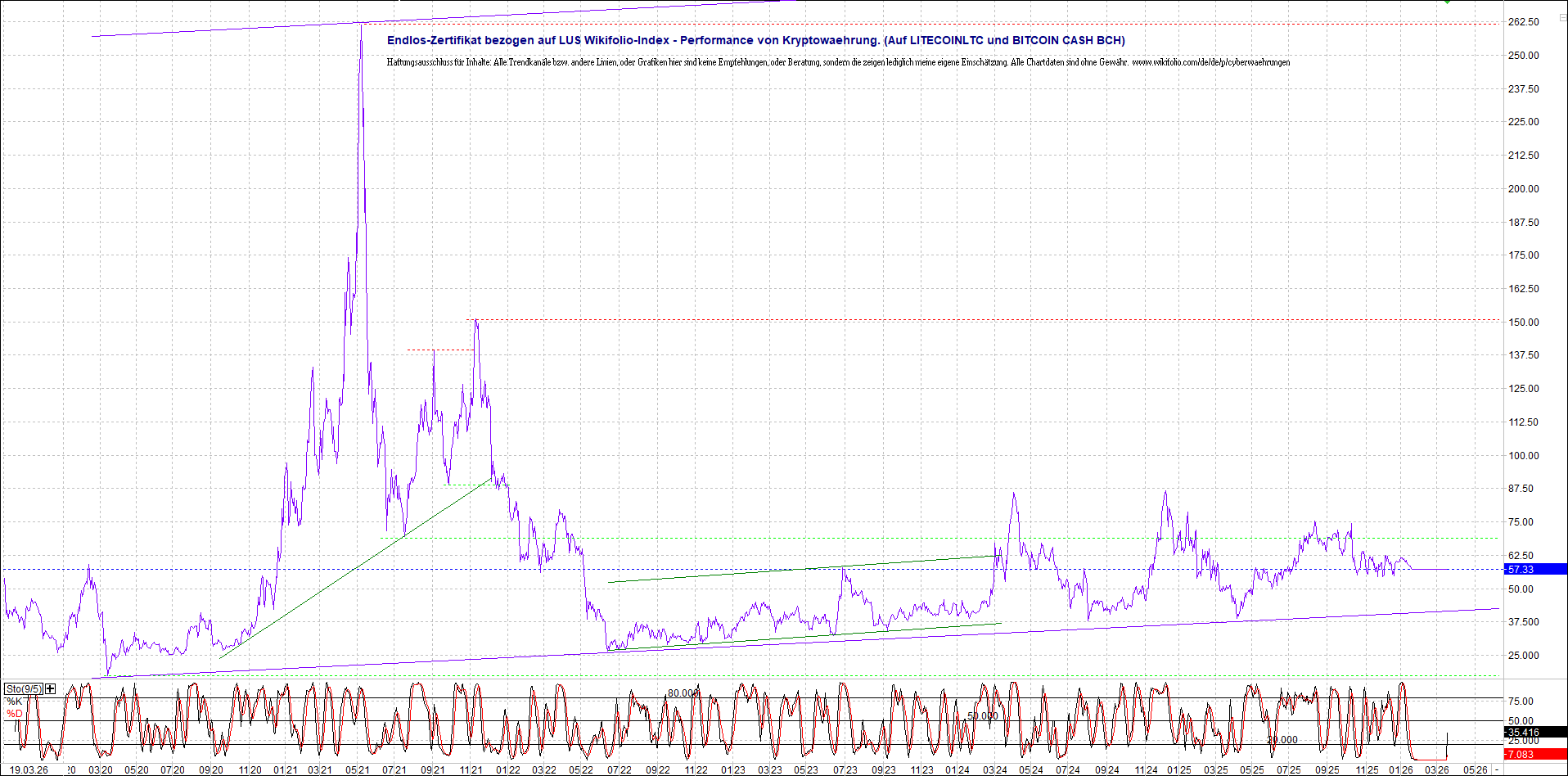The width and height of the screenshot is (1568, 776).
Task: Collapse the price panel minus box
Action: coord(1561,17)
